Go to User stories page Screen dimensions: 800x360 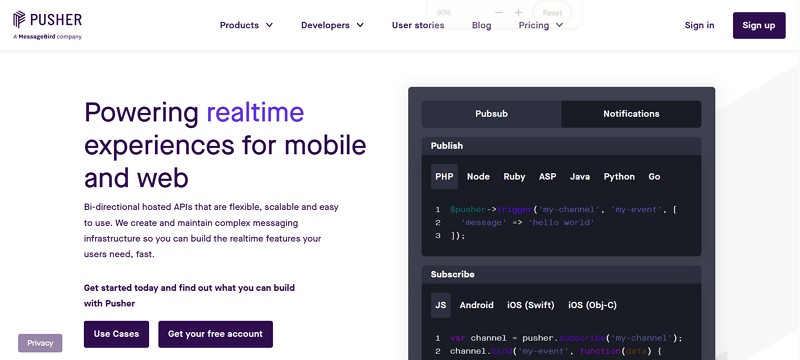[418, 25]
